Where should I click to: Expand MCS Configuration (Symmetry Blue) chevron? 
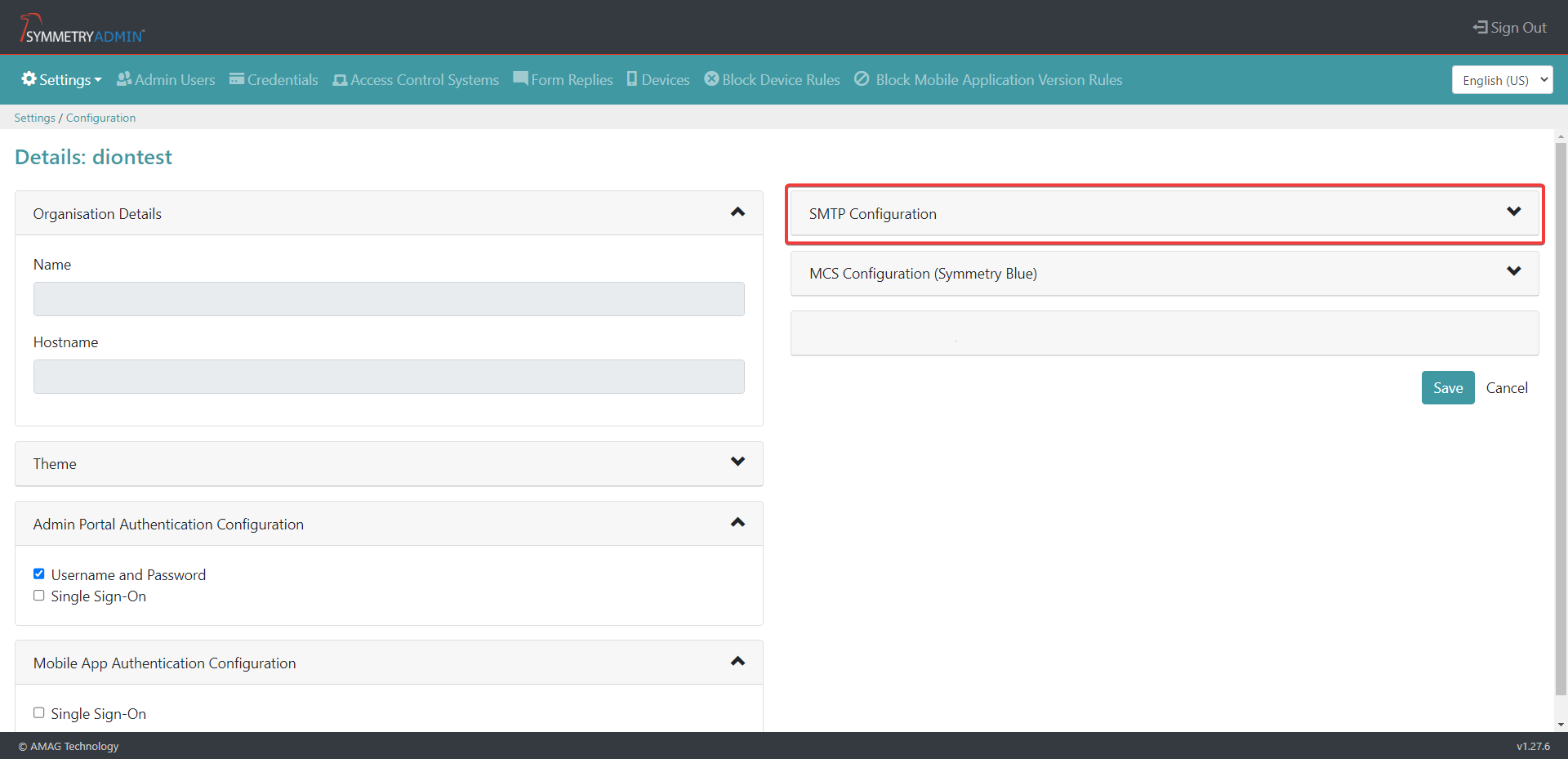point(1513,271)
